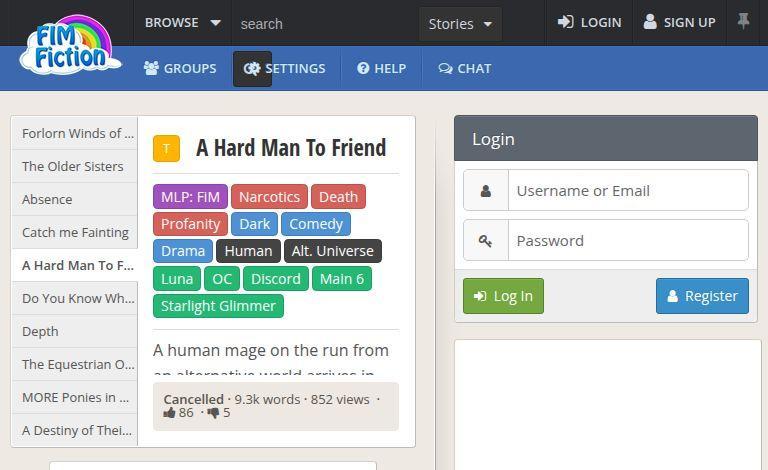Open the Settings menu

pyautogui.click(x=285, y=68)
